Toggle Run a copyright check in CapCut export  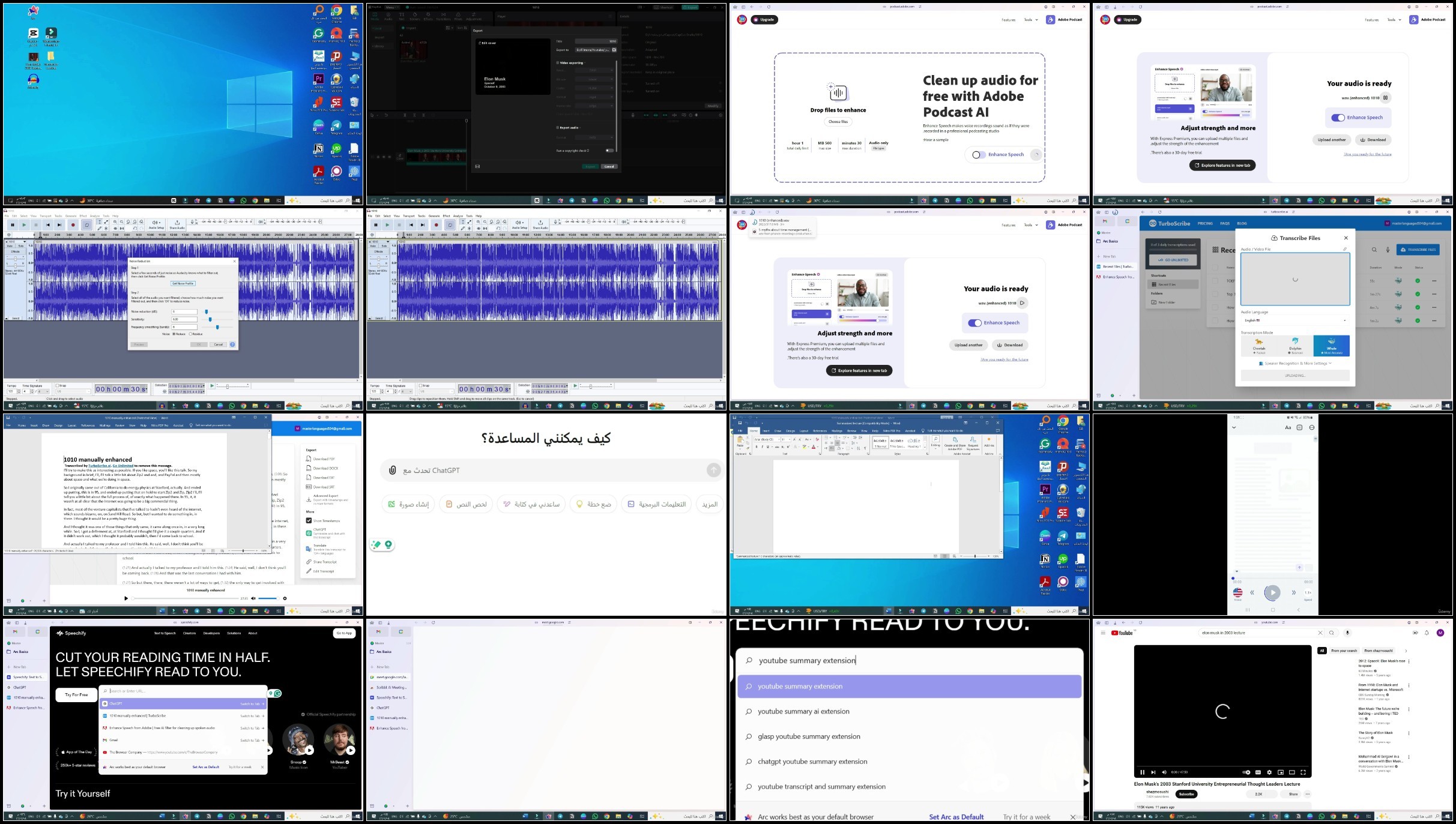tap(609, 151)
